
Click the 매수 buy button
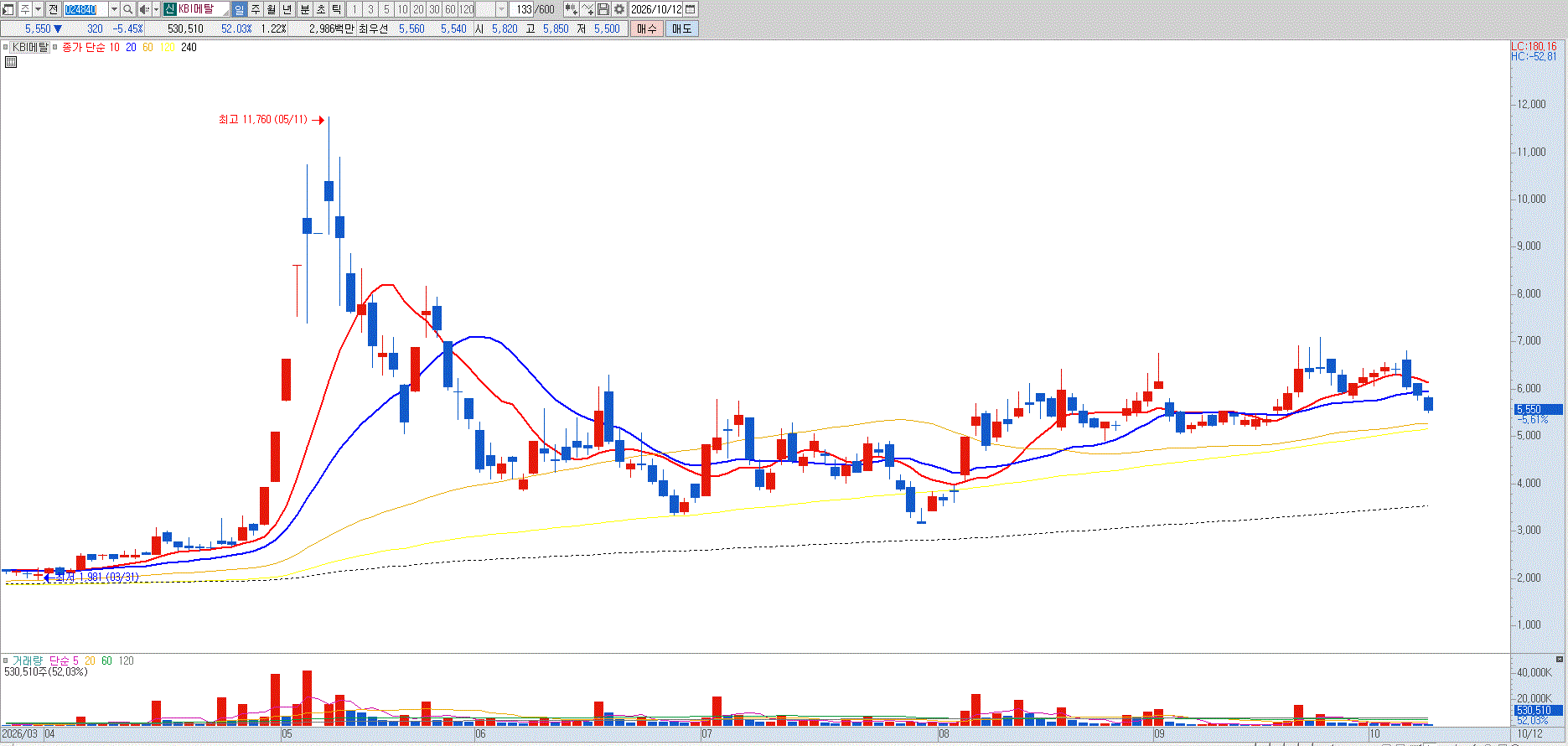click(647, 28)
